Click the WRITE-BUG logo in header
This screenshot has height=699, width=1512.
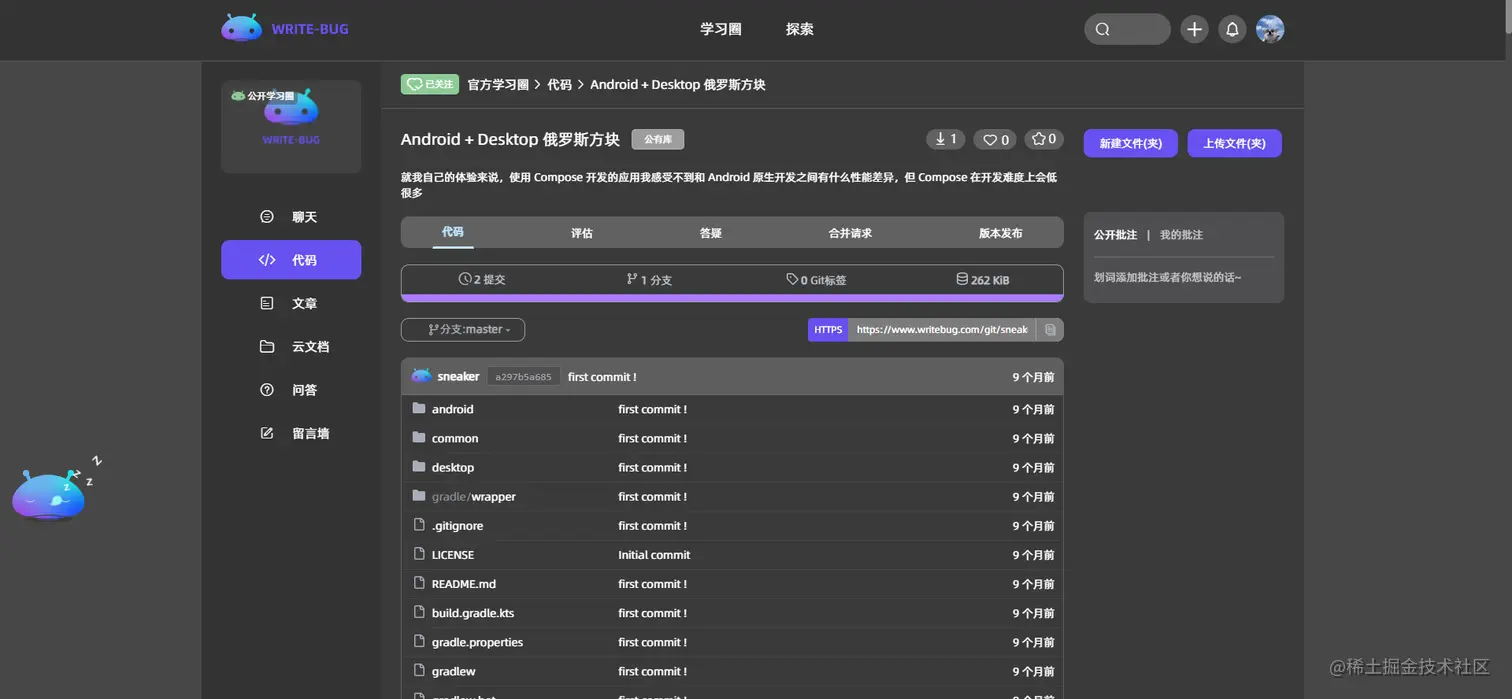pyautogui.click(x=285, y=29)
